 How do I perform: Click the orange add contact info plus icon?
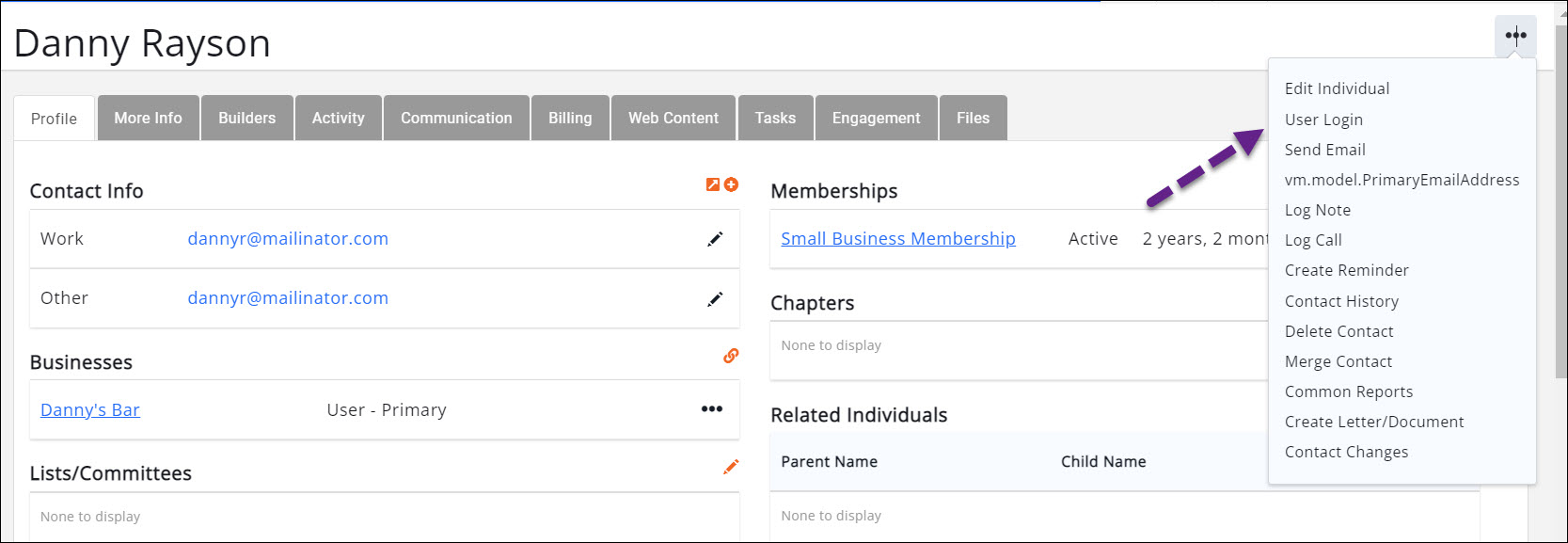(x=731, y=185)
